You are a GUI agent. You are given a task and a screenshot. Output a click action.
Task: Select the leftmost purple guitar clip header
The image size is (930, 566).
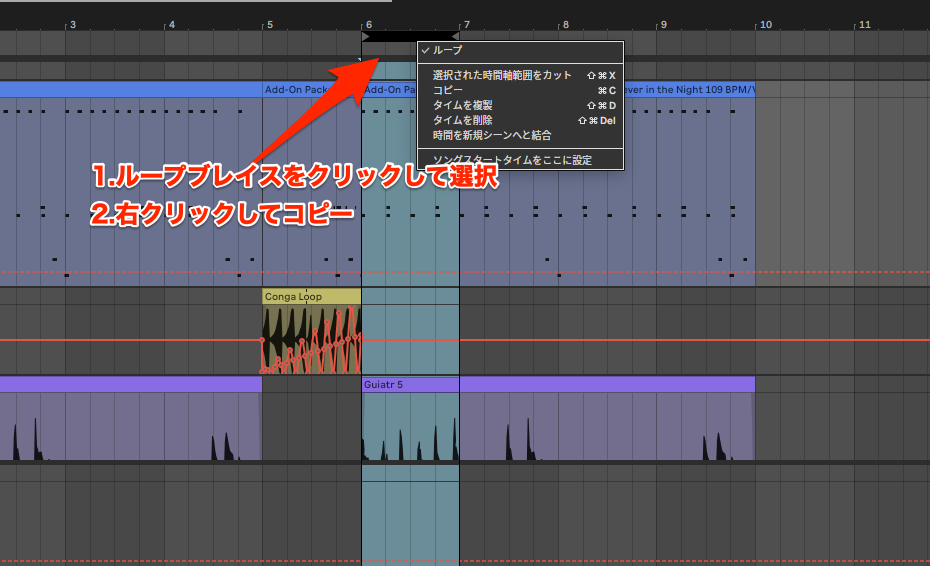click(x=130, y=384)
